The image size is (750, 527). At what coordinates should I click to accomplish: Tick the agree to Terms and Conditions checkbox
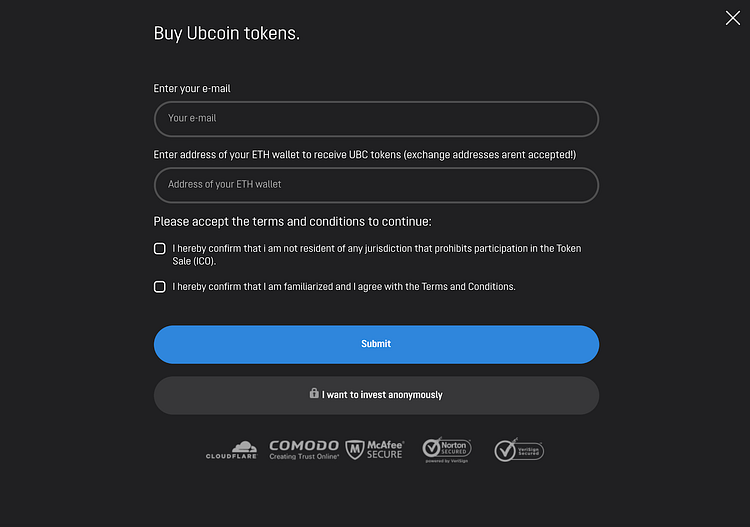coord(160,286)
